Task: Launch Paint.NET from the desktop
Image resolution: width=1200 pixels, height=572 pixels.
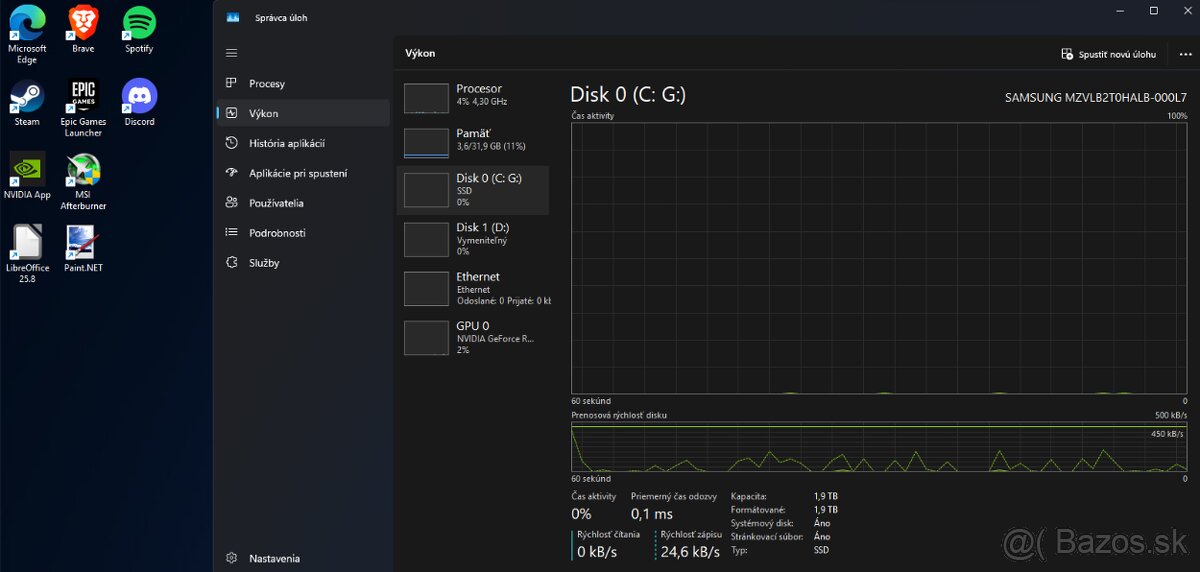Action: click(83, 249)
